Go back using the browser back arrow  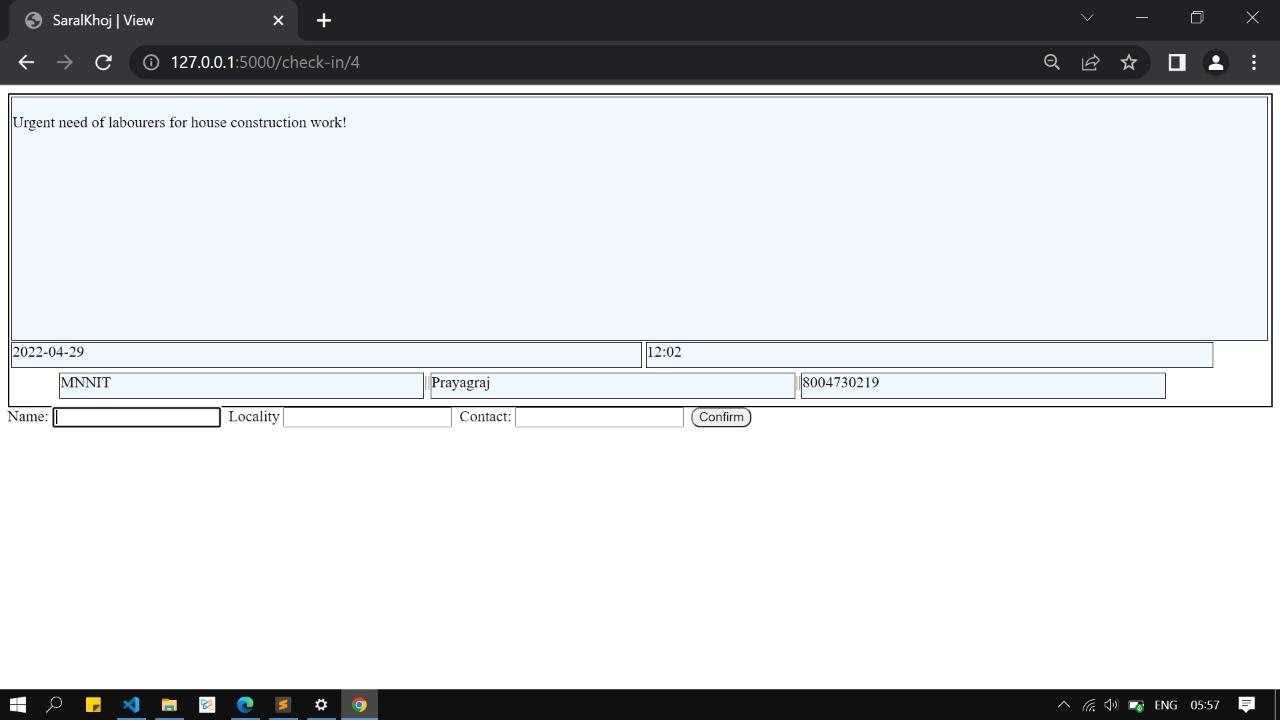tap(26, 62)
